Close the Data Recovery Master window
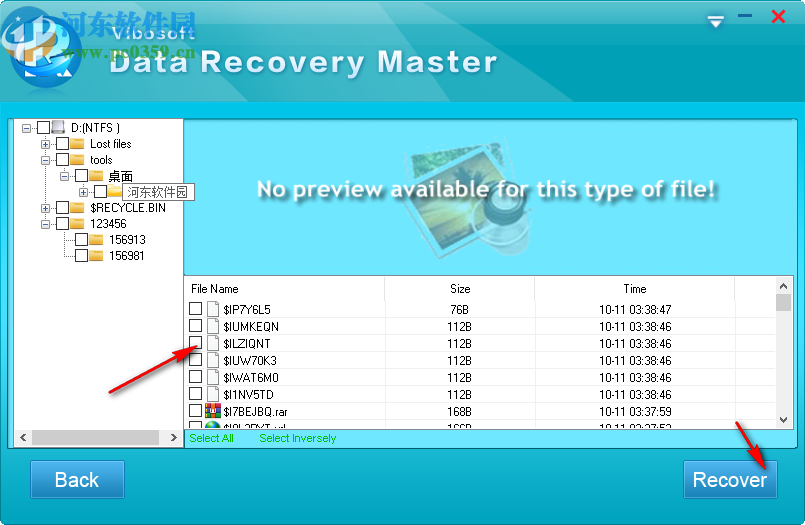Viewport: 805px width, 525px height. pos(778,16)
